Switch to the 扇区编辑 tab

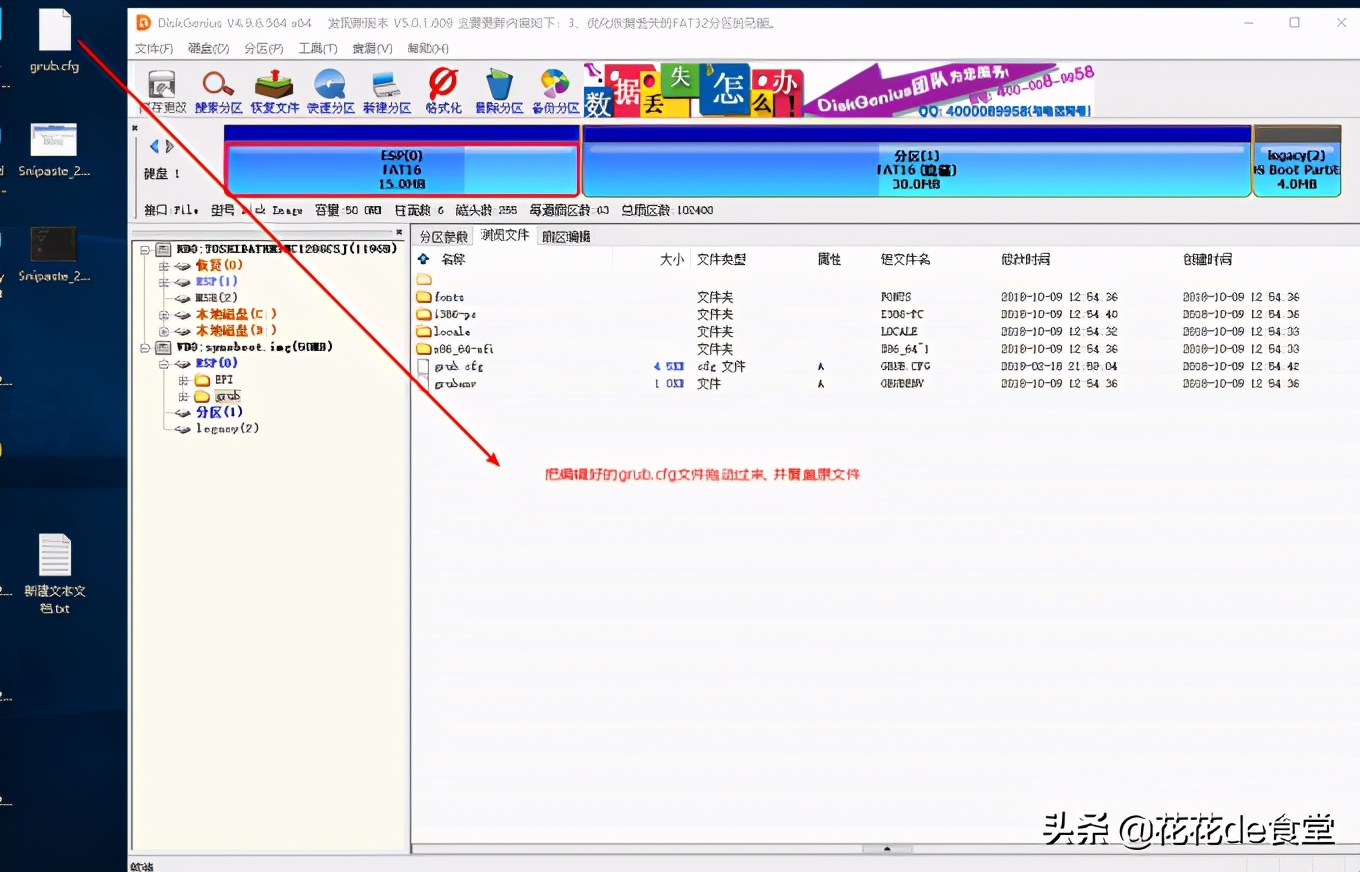click(x=566, y=237)
